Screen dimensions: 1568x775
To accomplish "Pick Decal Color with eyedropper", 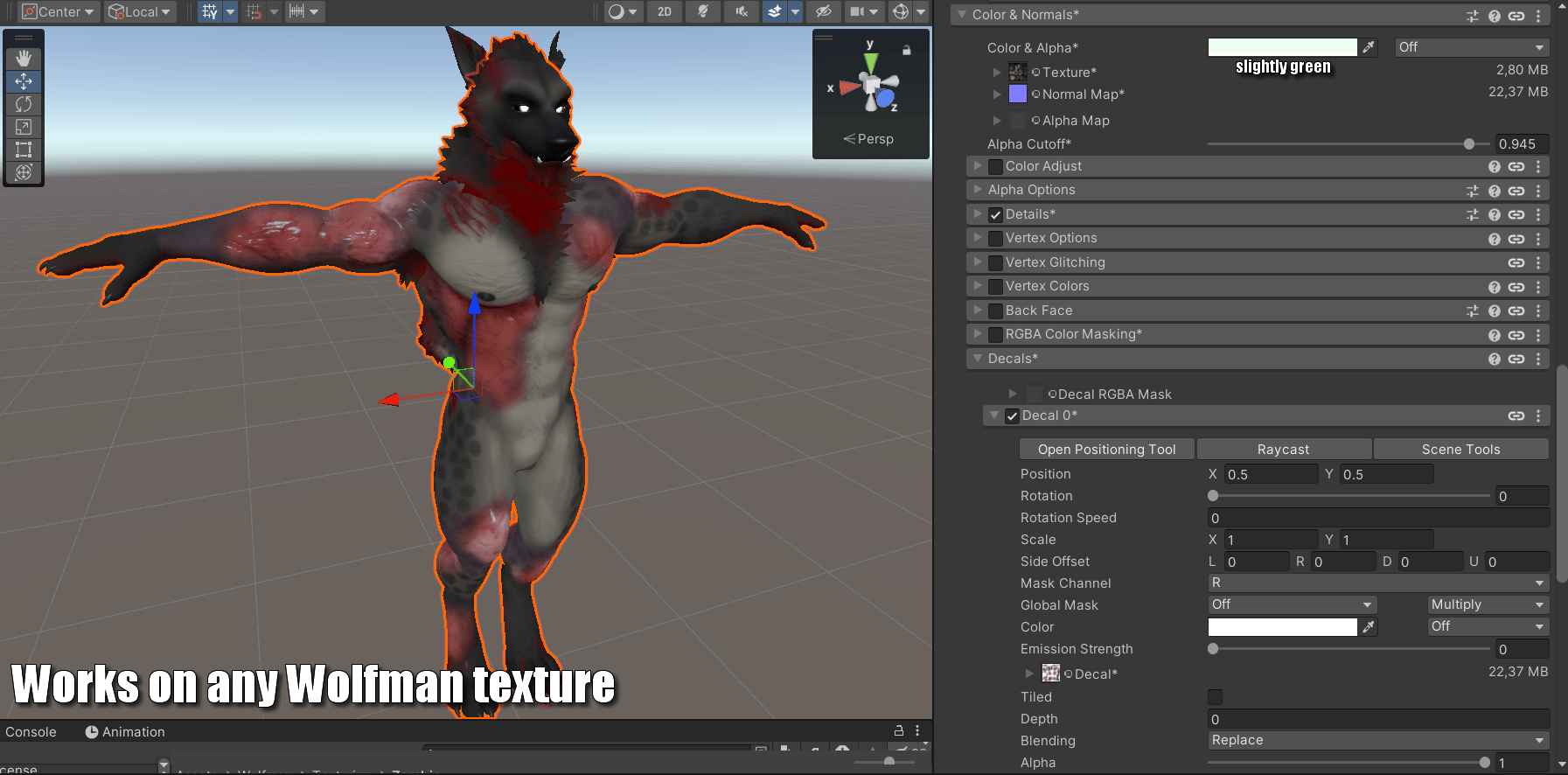I will (1369, 626).
